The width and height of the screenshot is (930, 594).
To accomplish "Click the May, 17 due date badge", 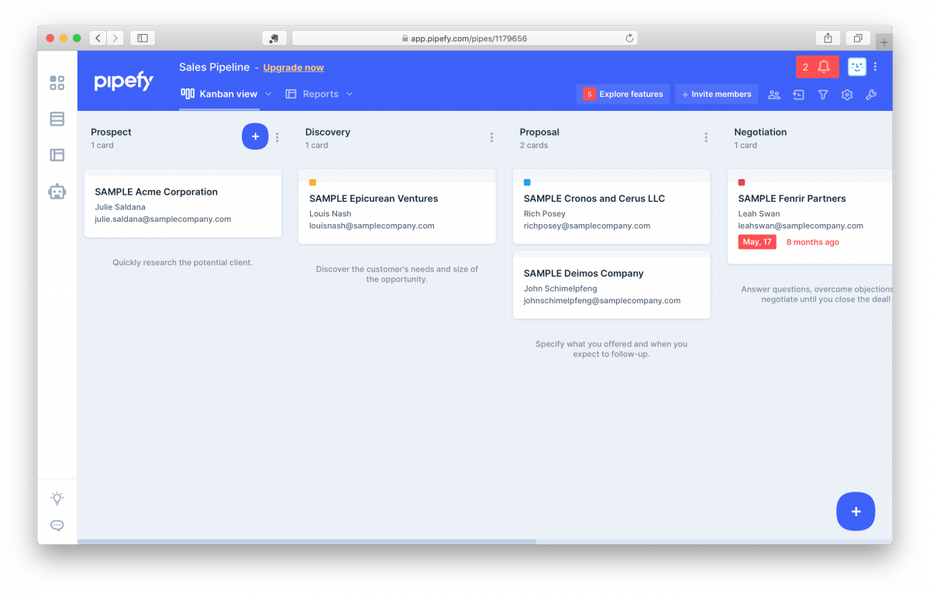I will coord(757,242).
